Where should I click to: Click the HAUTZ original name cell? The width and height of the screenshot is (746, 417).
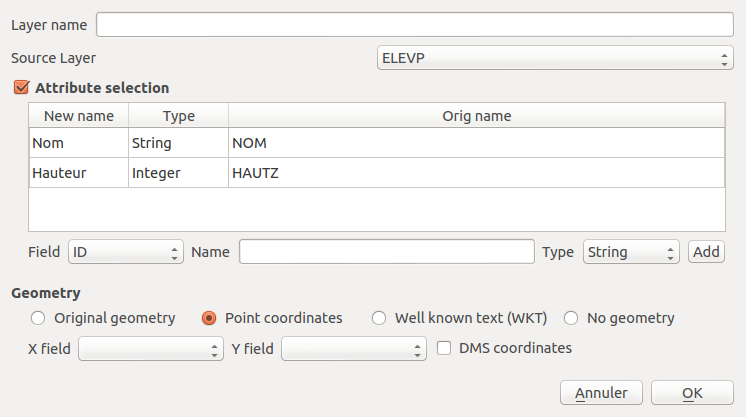tap(476, 173)
